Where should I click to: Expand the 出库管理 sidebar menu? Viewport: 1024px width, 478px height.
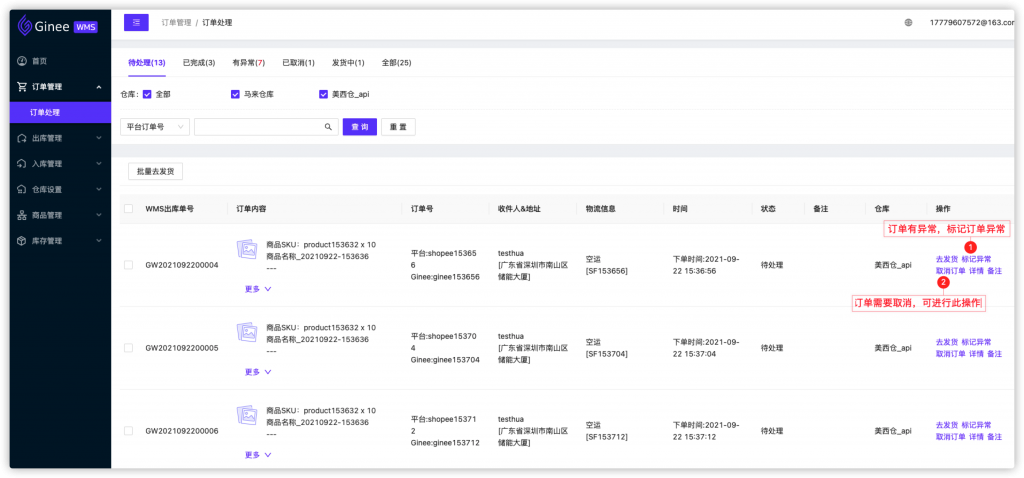point(99,138)
